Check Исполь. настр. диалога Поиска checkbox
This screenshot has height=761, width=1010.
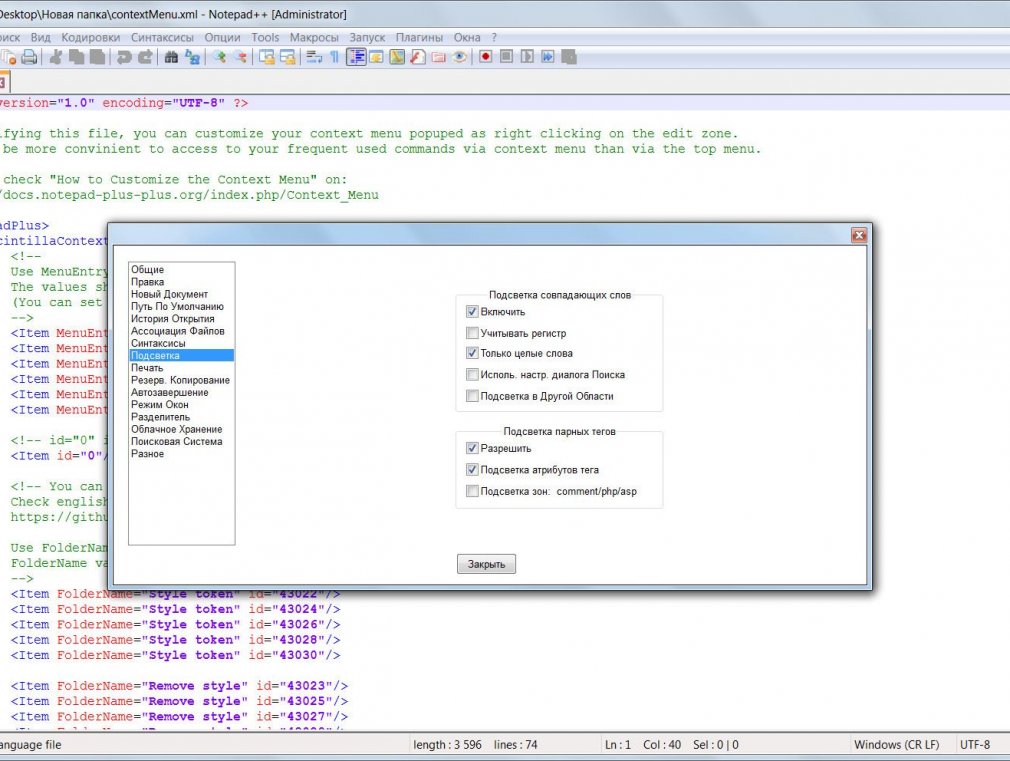[x=472, y=374]
